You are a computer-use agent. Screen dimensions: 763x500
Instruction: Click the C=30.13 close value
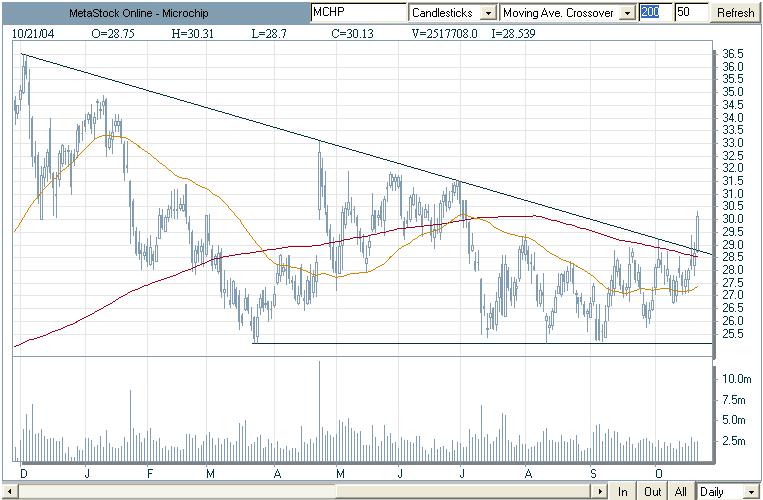(x=351, y=34)
